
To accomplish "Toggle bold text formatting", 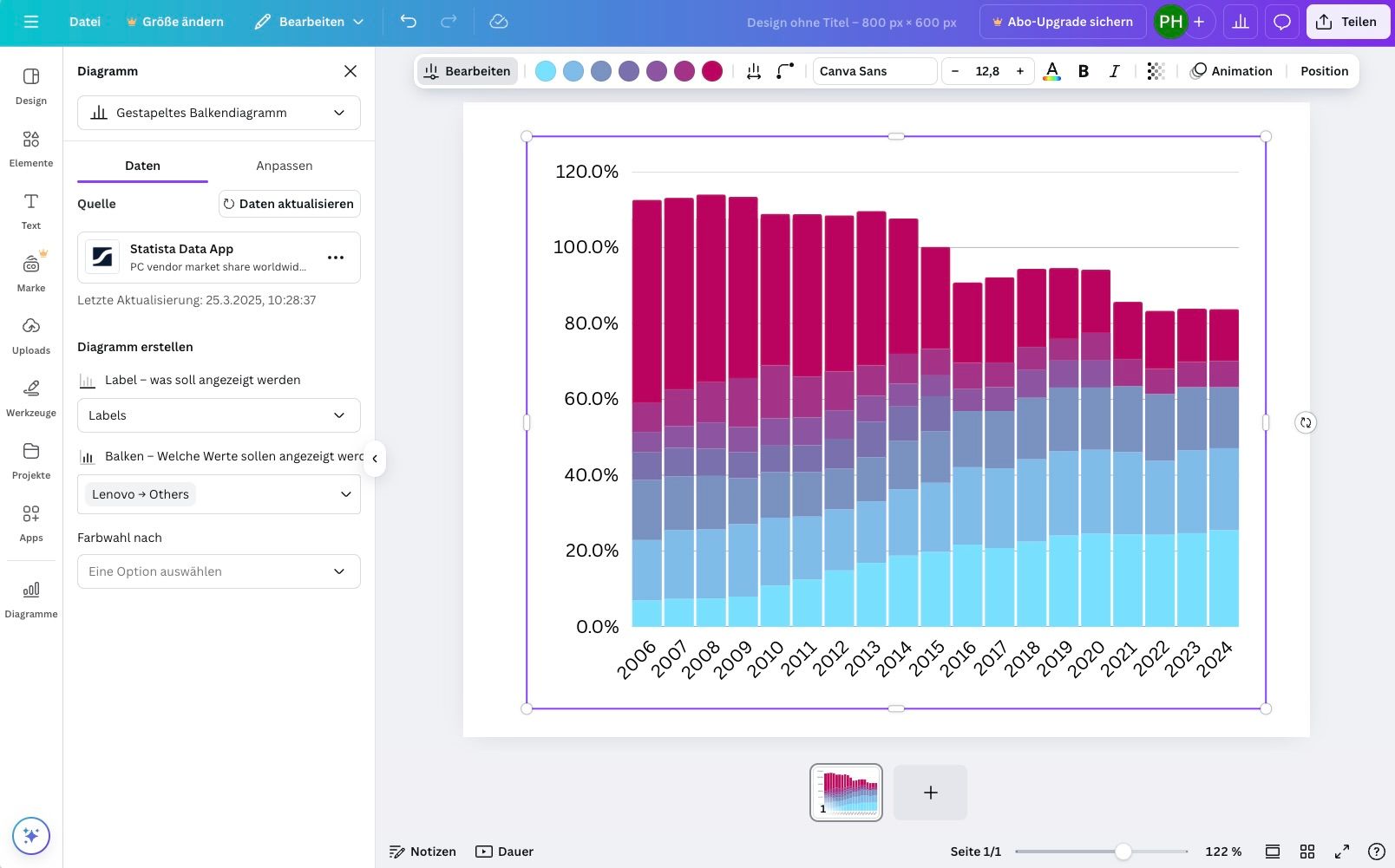I will click(x=1083, y=71).
